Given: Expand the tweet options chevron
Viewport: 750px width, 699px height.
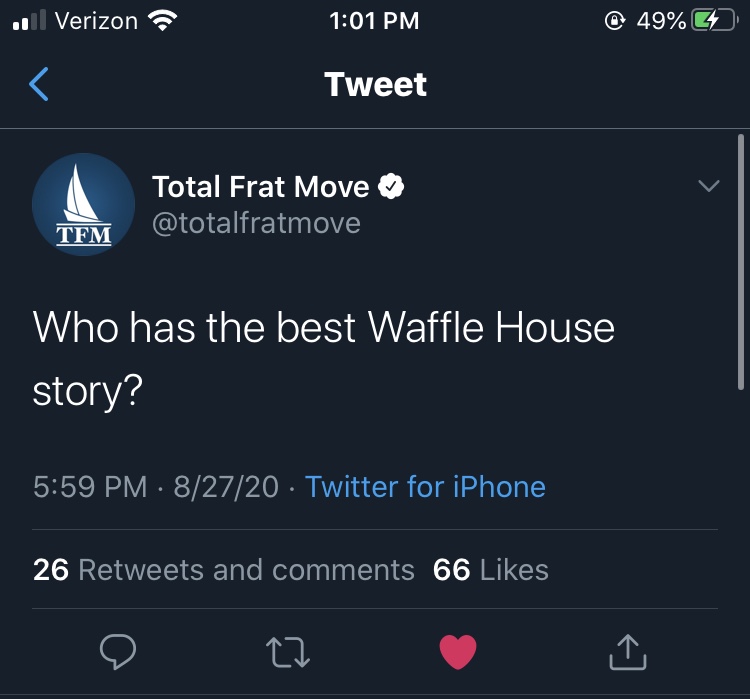Looking at the screenshot, I should (708, 185).
